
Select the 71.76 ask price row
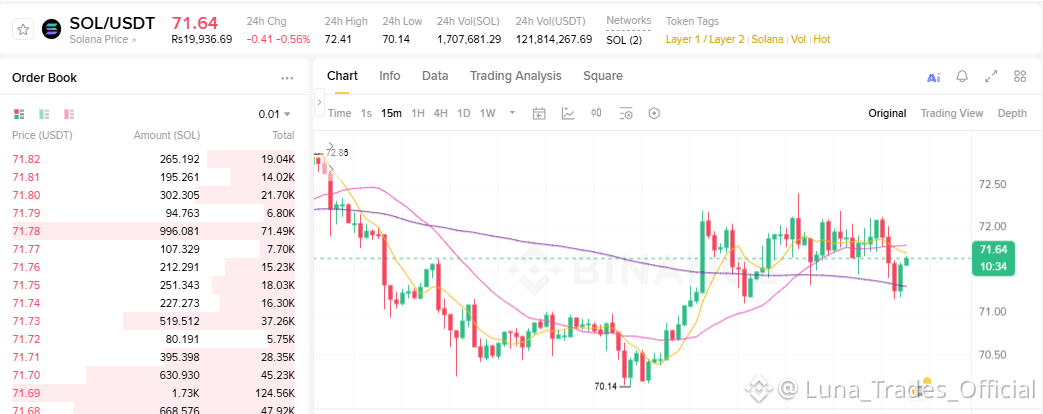pos(154,267)
